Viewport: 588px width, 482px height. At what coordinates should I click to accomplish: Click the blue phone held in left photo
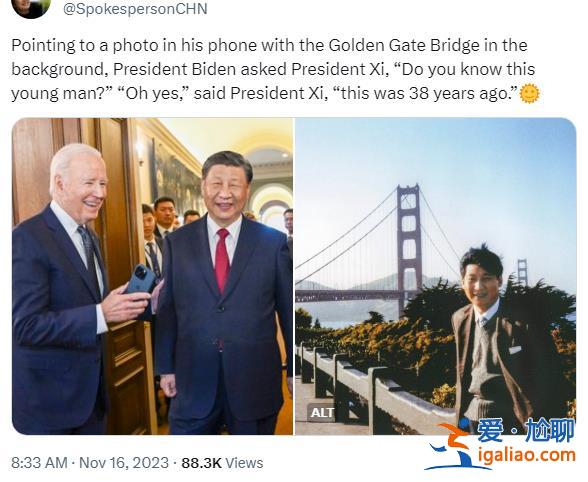pyautogui.click(x=141, y=279)
